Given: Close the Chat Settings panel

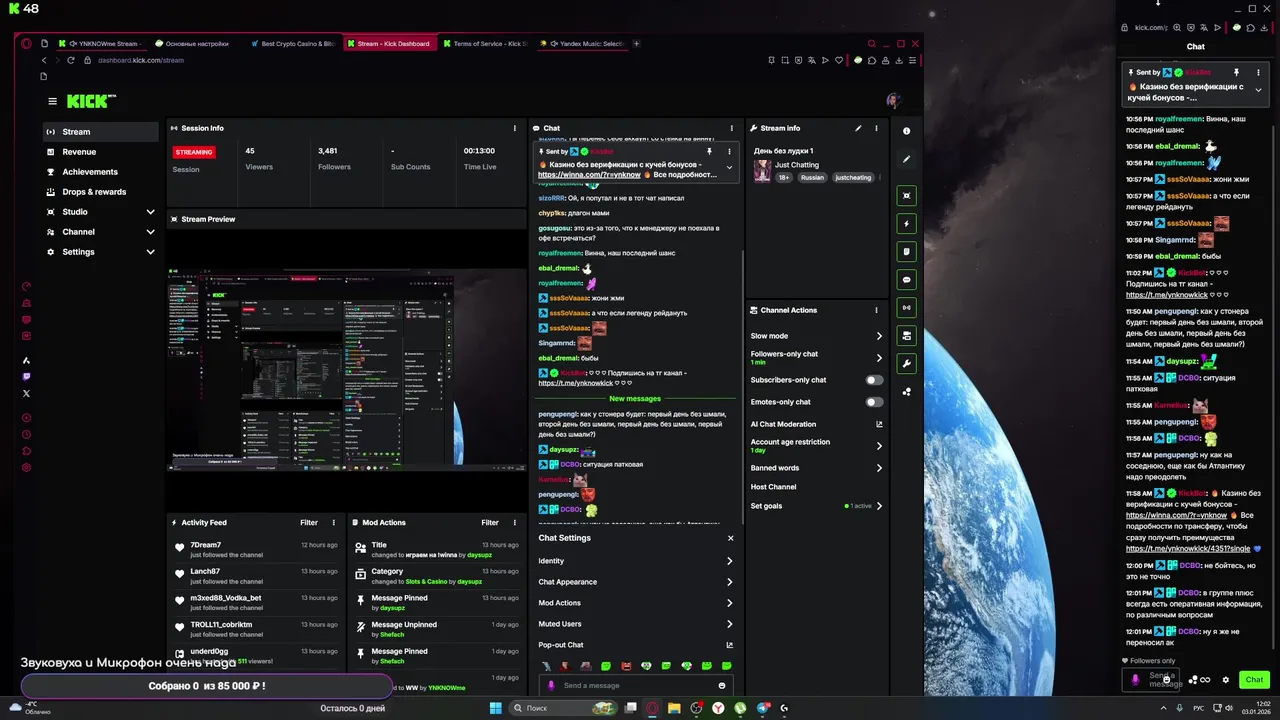Looking at the screenshot, I should tap(731, 538).
